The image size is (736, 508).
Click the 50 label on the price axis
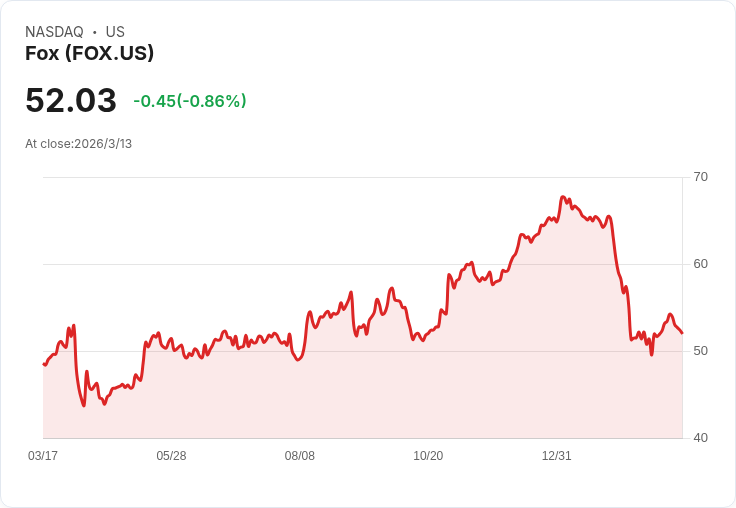click(x=700, y=351)
